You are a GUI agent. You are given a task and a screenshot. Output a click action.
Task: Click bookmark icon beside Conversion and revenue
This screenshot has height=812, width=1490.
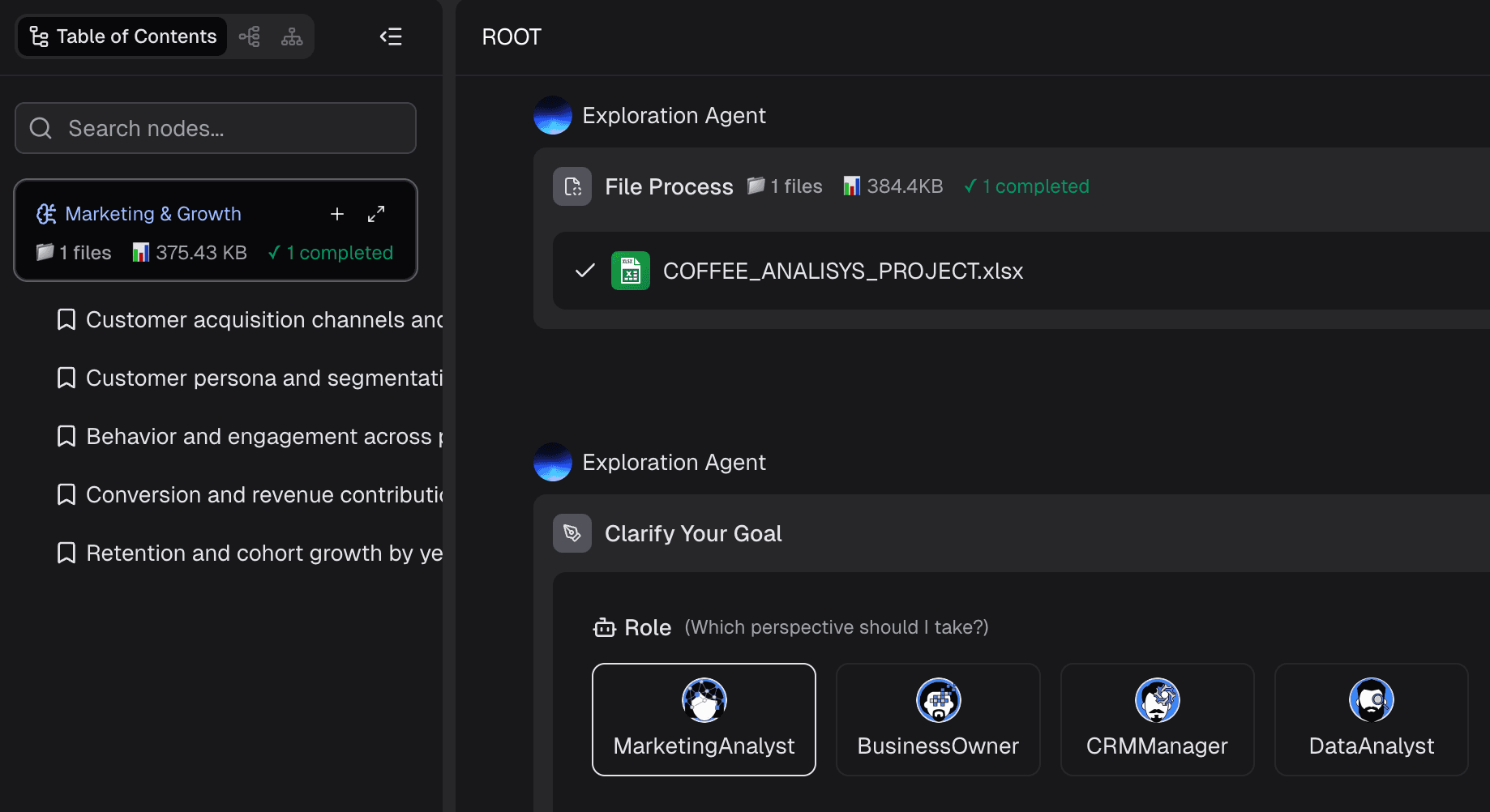[x=66, y=495]
